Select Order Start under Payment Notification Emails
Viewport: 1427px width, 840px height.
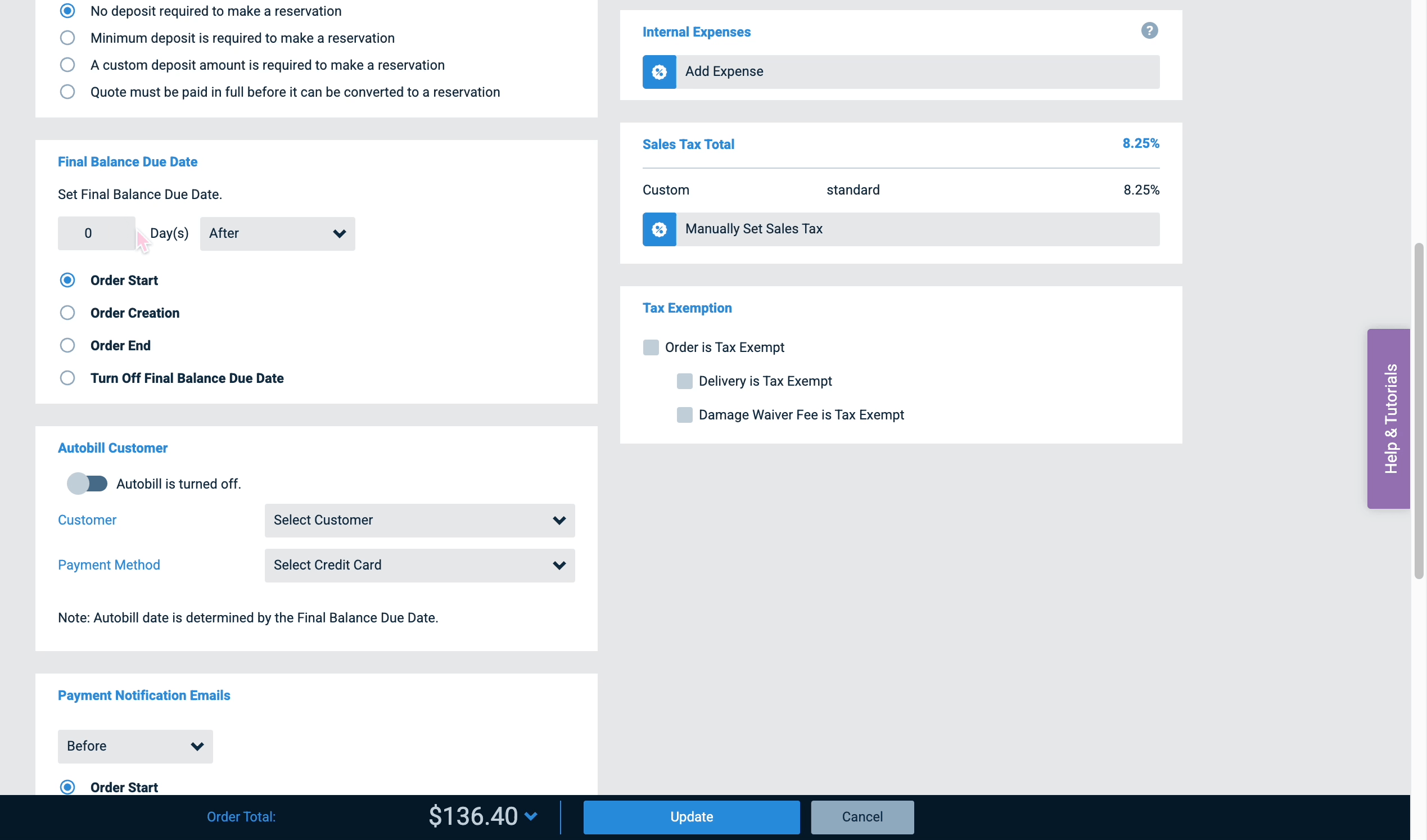point(67,787)
